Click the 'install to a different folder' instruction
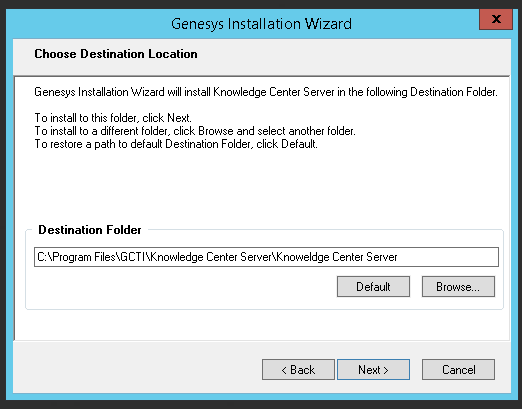The image size is (522, 409). pos(195,131)
